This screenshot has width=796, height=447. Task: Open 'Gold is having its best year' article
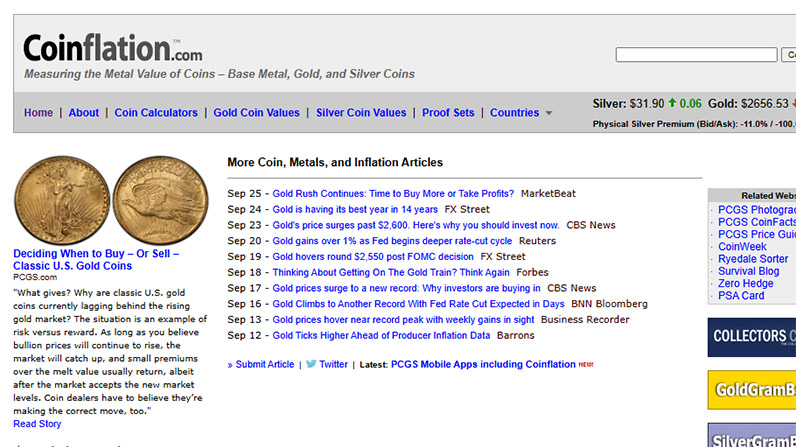click(x=355, y=209)
